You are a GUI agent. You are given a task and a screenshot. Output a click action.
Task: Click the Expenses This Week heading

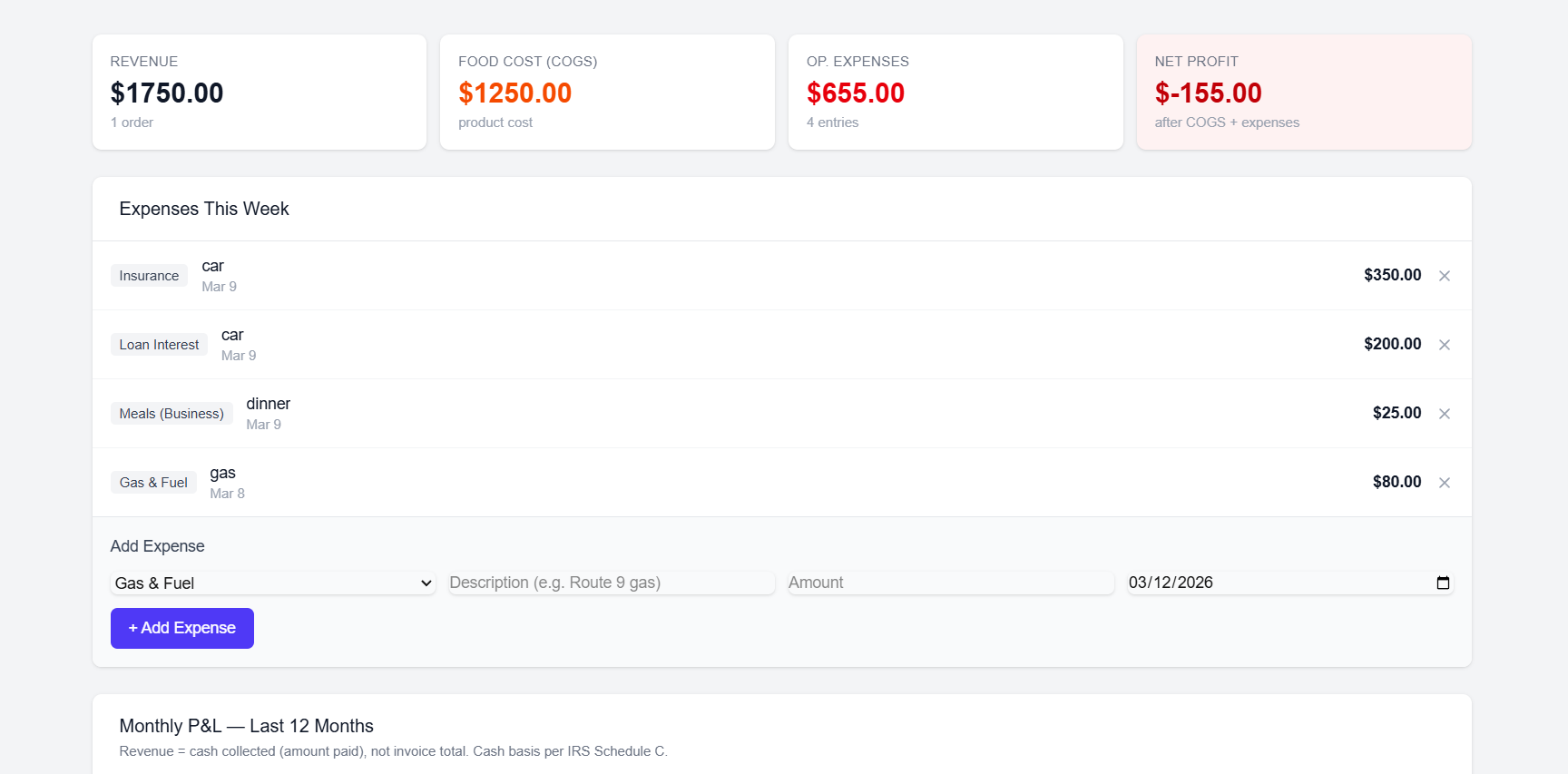point(203,209)
